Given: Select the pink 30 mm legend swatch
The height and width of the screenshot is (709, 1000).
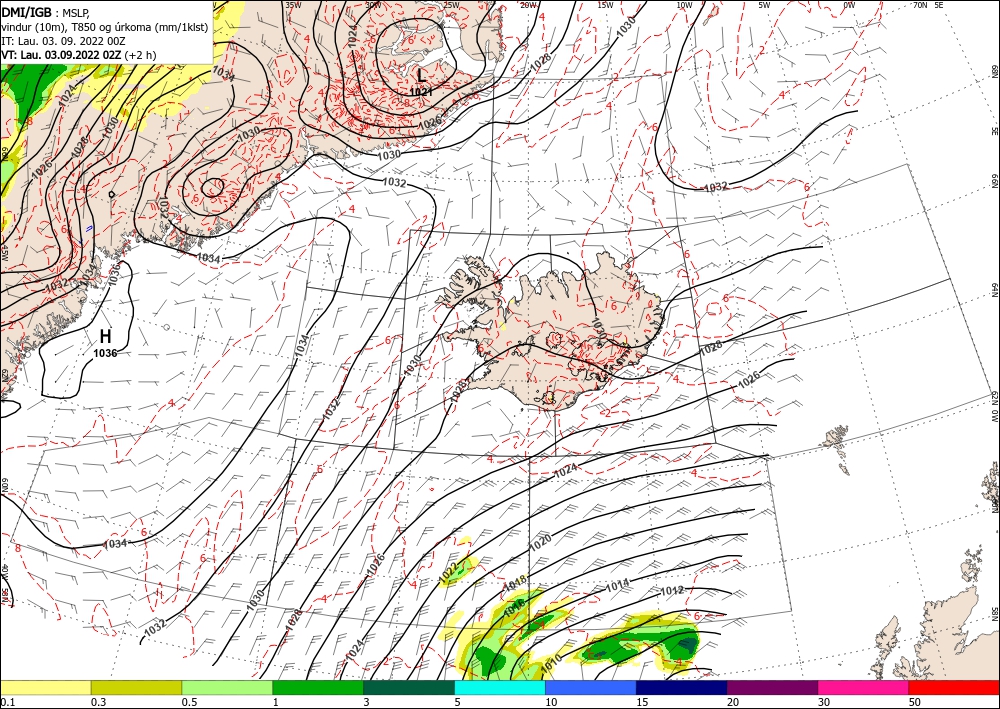Looking at the screenshot, I should coord(864,687).
